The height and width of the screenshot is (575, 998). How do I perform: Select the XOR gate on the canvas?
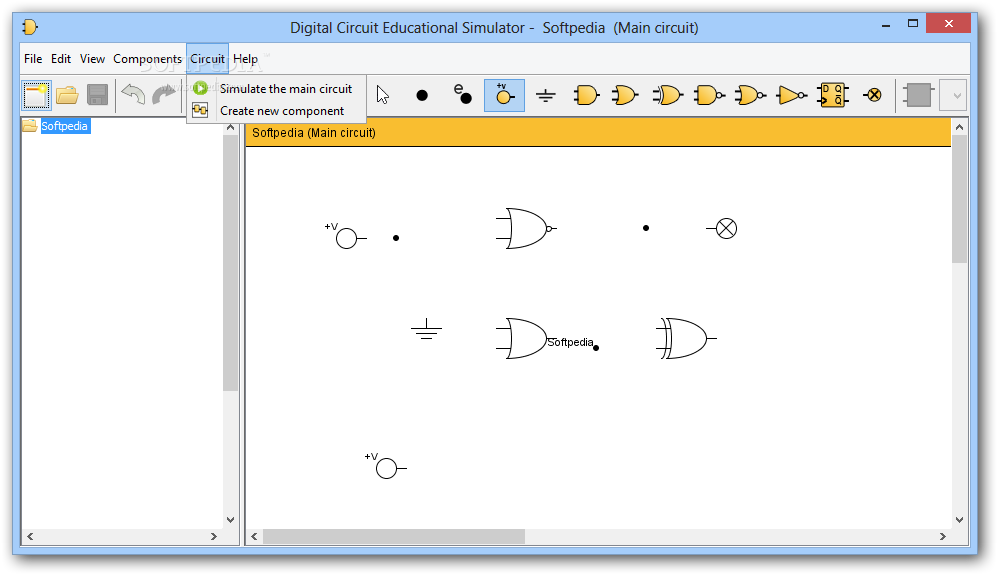click(x=686, y=338)
